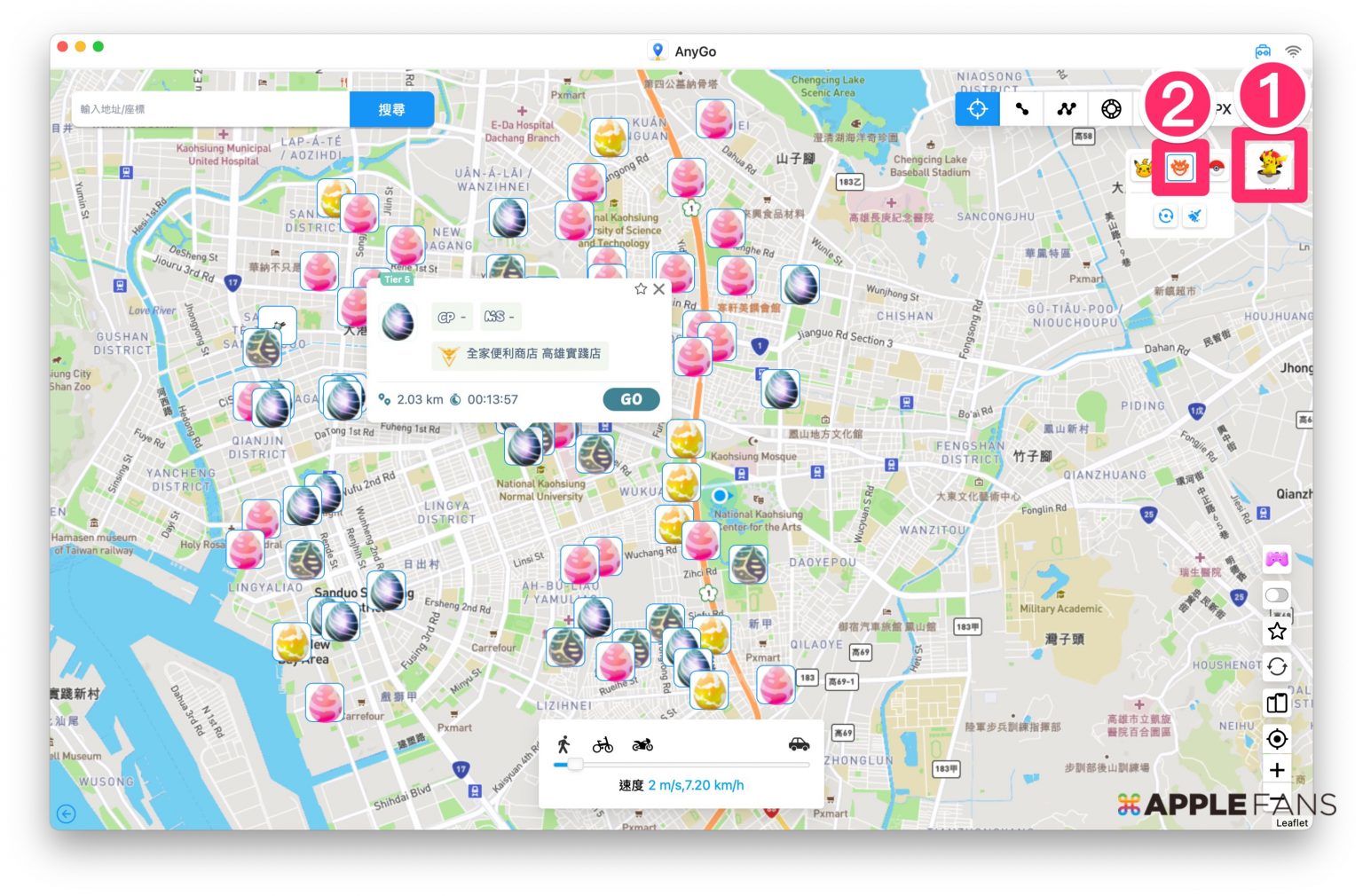This screenshot has height=896, width=1363.
Task: Collapse the side panel with the left arrow
Action: pyautogui.click(x=67, y=813)
